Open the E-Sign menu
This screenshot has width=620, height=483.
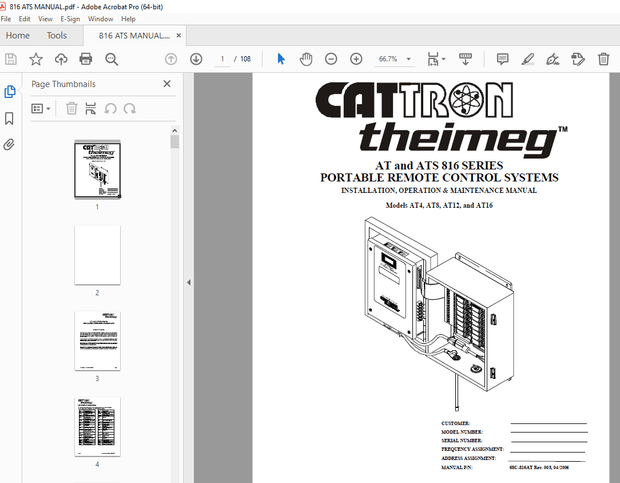click(x=70, y=19)
